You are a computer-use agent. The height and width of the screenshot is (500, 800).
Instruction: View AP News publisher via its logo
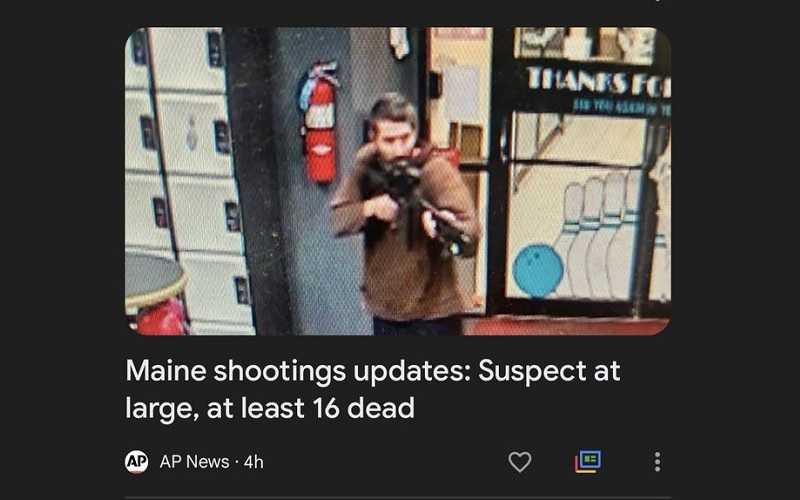[x=137, y=462]
